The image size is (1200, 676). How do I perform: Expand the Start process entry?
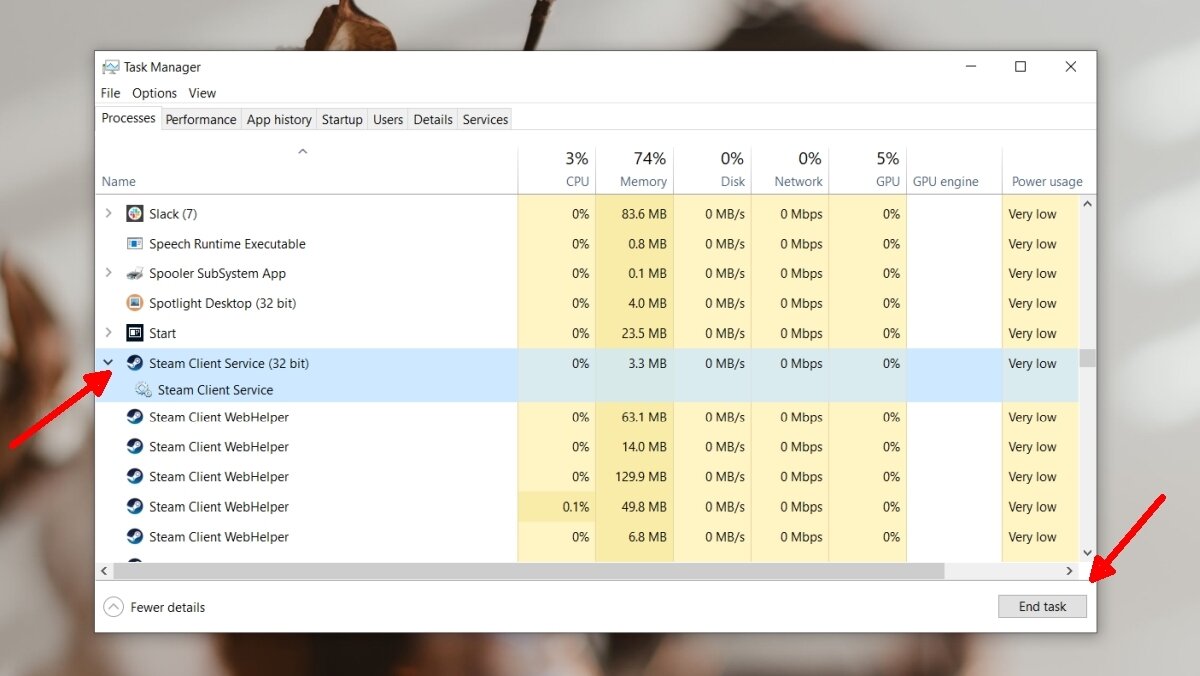point(108,333)
